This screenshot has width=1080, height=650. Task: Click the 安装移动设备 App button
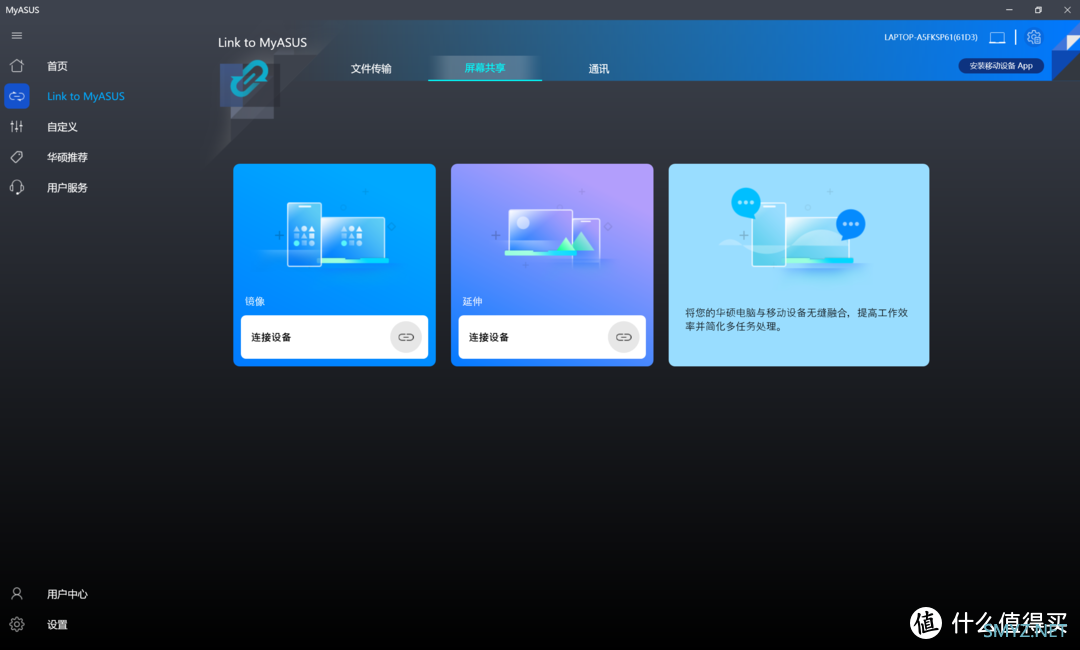(x=1001, y=65)
